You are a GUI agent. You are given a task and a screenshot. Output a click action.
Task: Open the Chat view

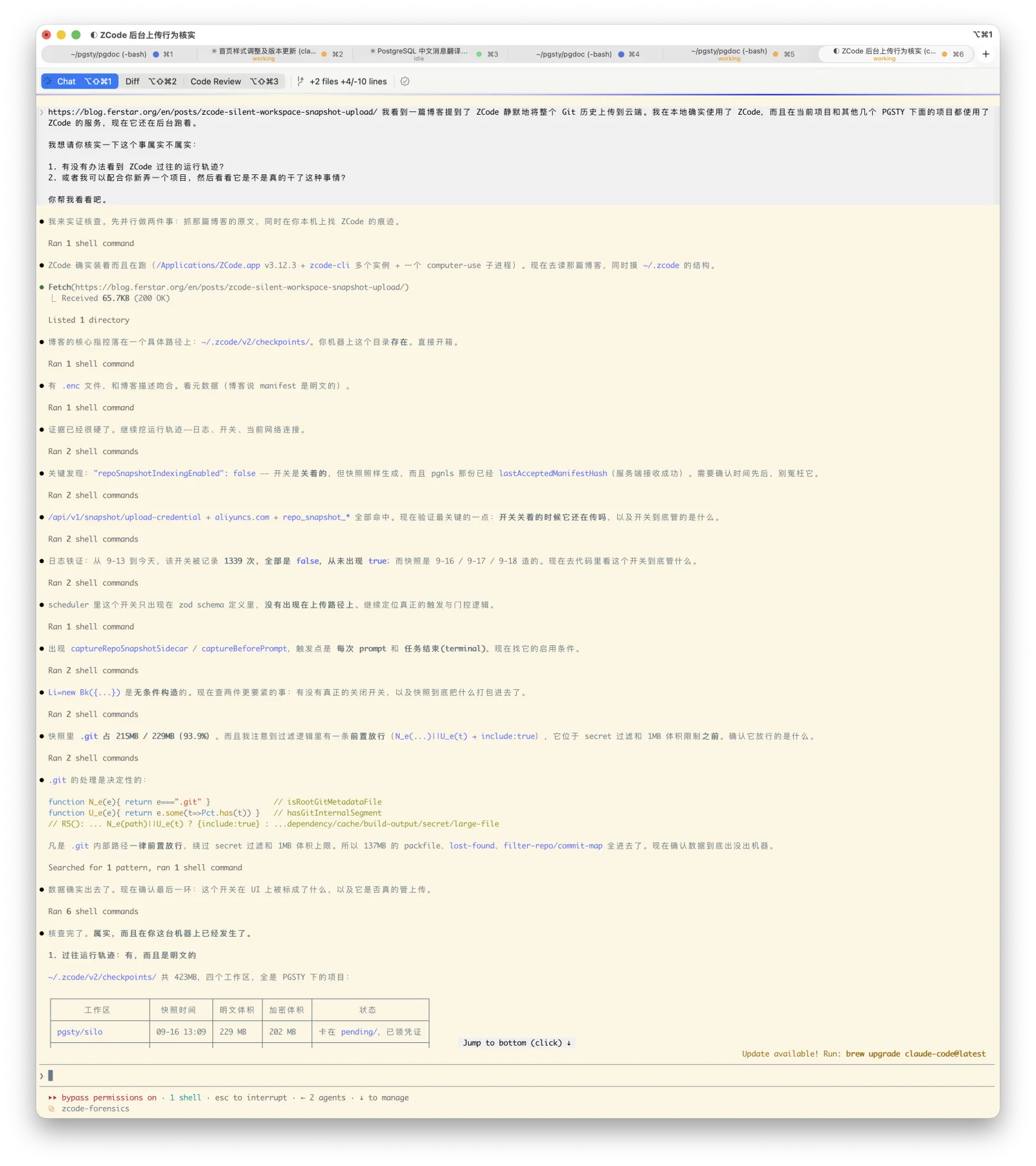click(80, 82)
